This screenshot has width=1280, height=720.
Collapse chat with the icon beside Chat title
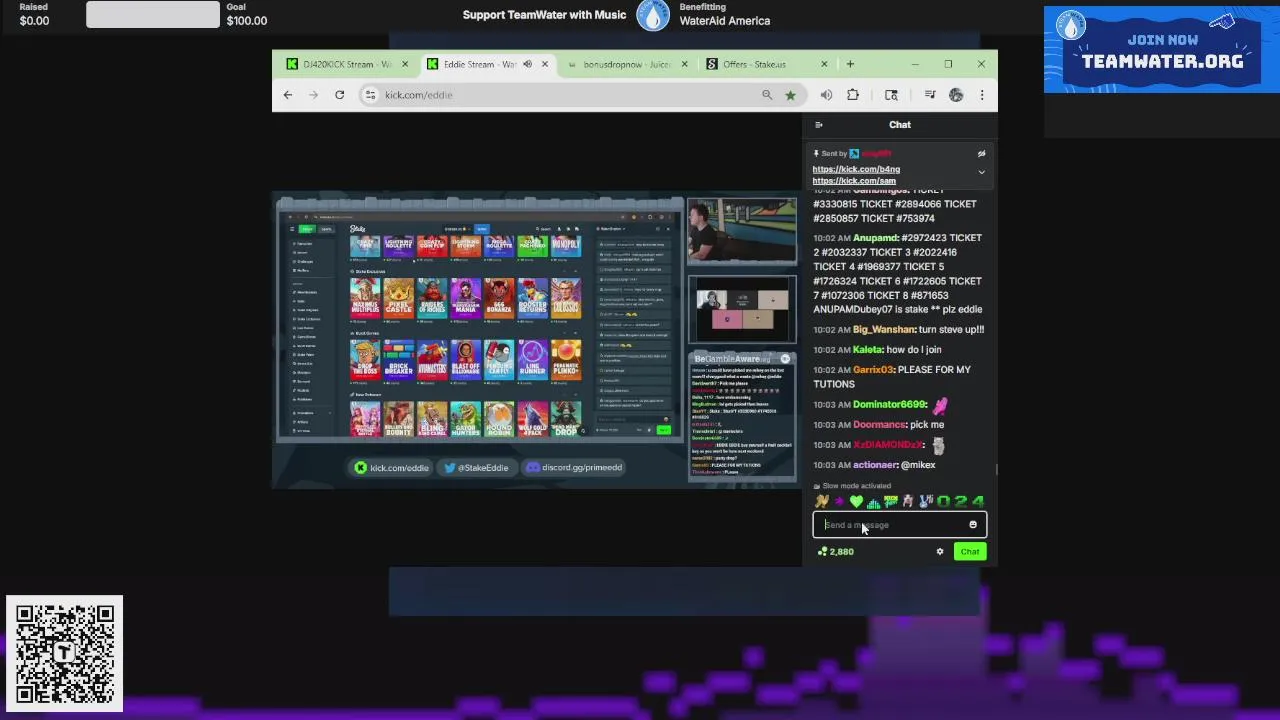819,125
